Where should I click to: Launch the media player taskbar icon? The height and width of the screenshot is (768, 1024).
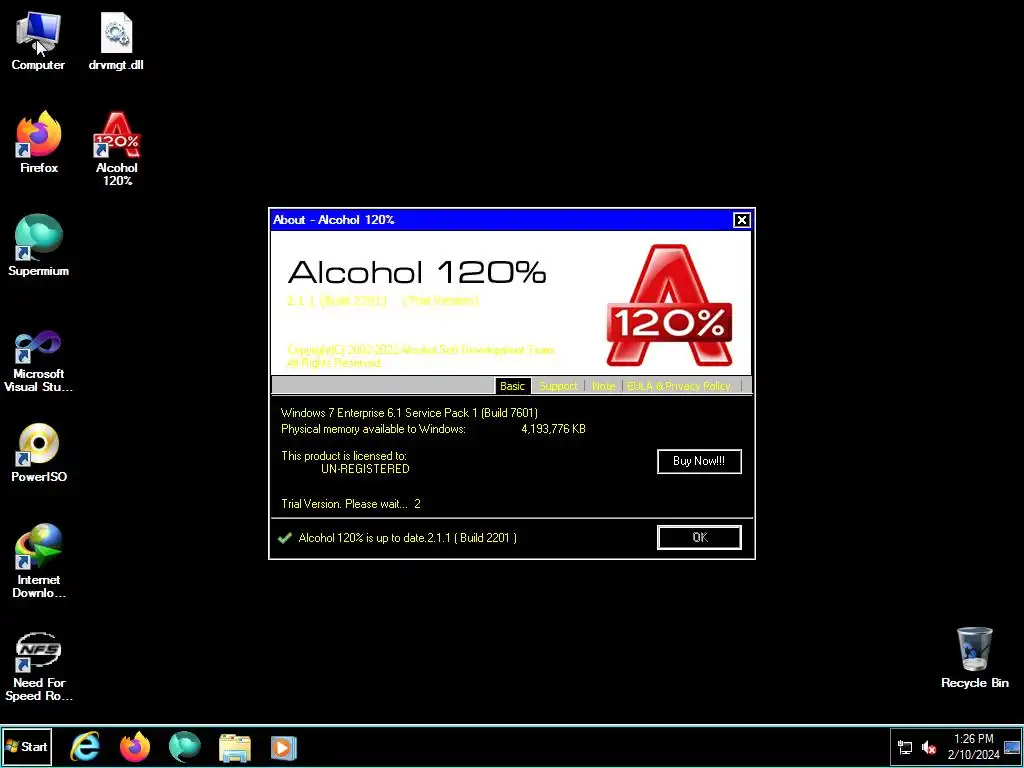click(283, 748)
